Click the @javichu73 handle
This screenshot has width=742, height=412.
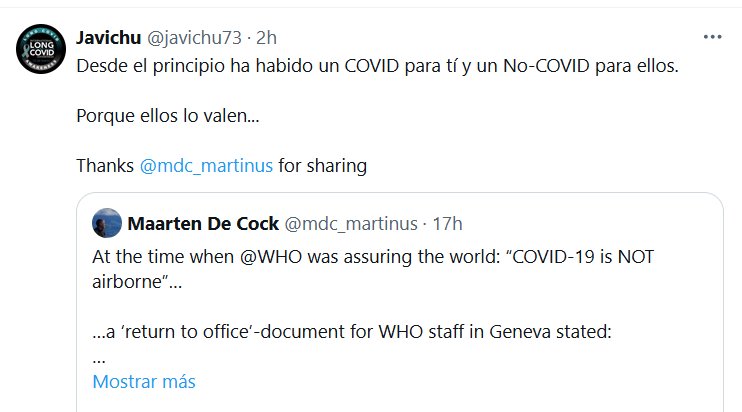click(197, 38)
